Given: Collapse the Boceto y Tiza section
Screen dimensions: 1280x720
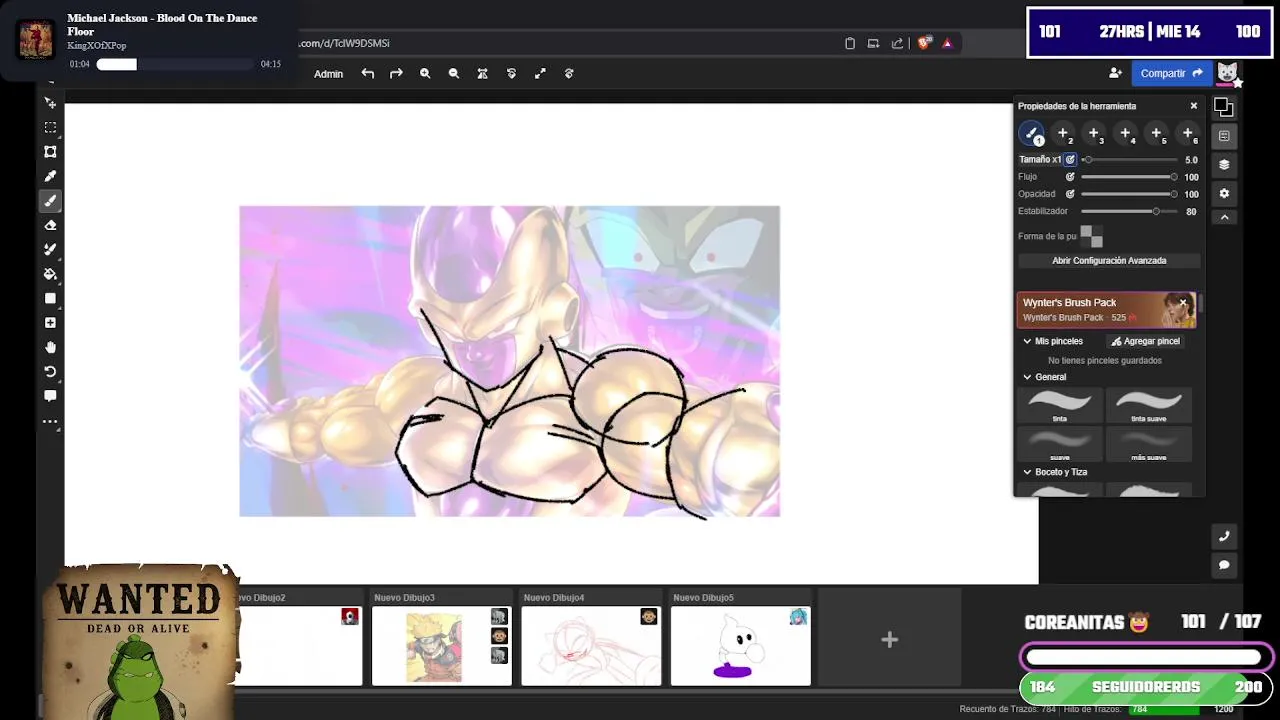Looking at the screenshot, I should tap(1027, 472).
